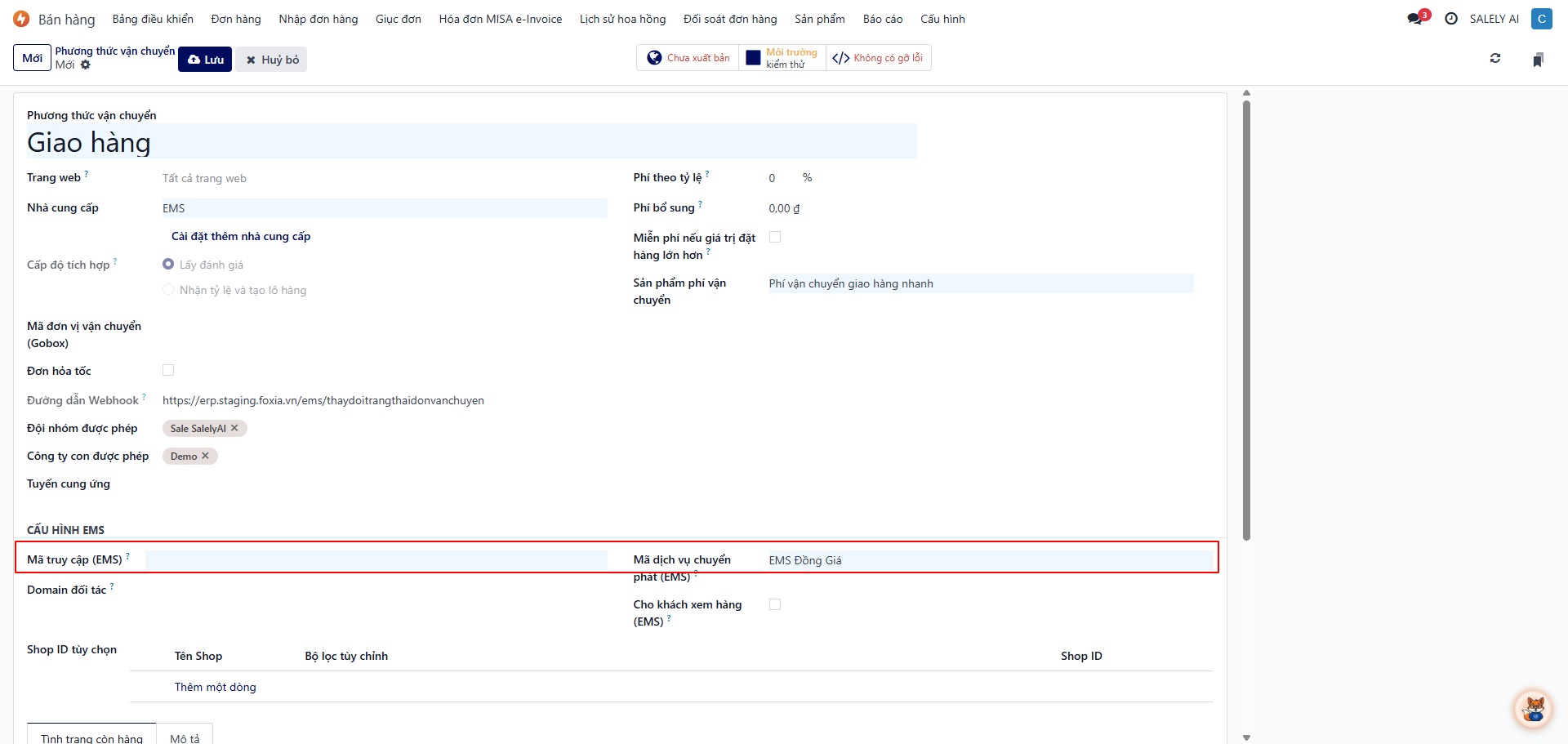This screenshot has height=744, width=1568.
Task: Select Nhận tỷ lệ và tạo lô hàng
Action: point(168,290)
